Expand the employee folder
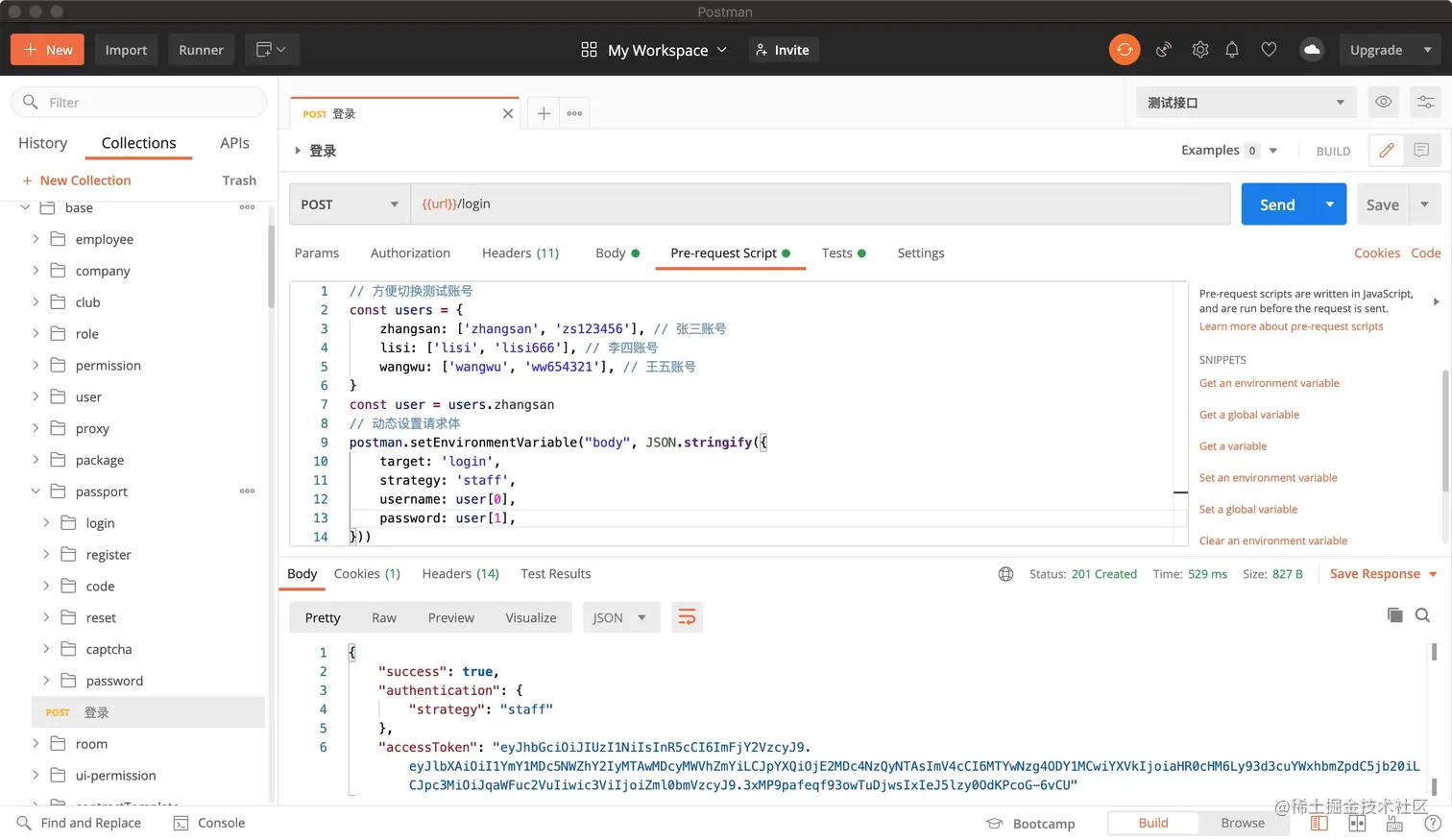The width and height of the screenshot is (1452, 840). [x=36, y=239]
